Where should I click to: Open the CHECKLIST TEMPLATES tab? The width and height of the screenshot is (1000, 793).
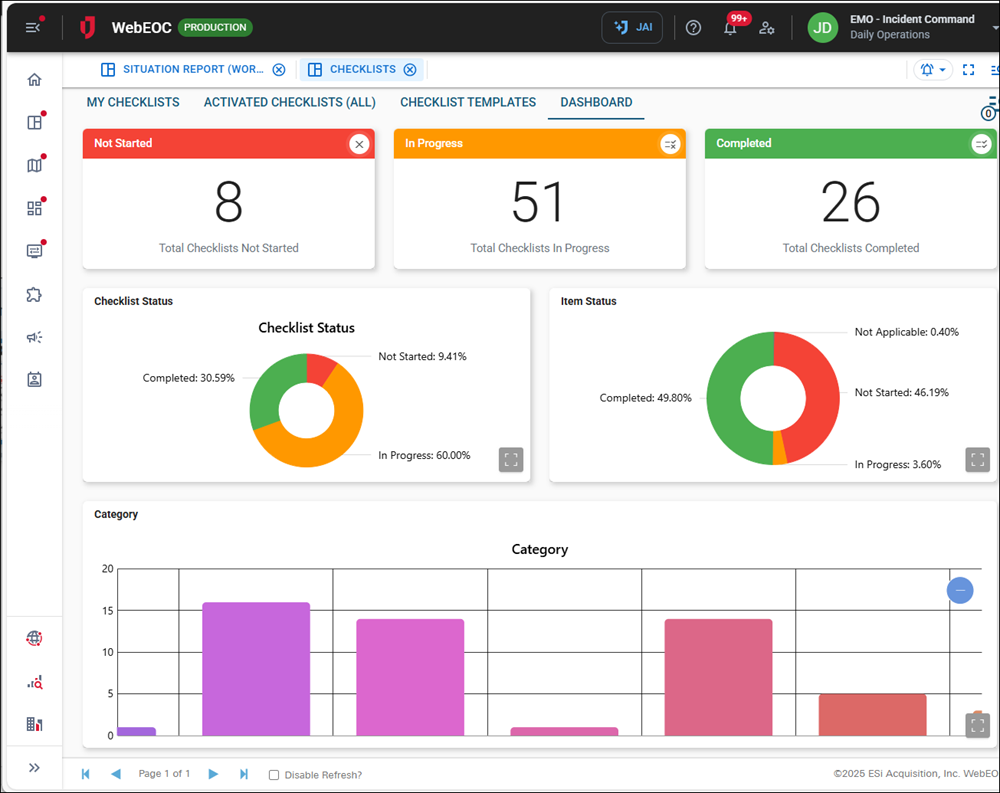pos(467,102)
